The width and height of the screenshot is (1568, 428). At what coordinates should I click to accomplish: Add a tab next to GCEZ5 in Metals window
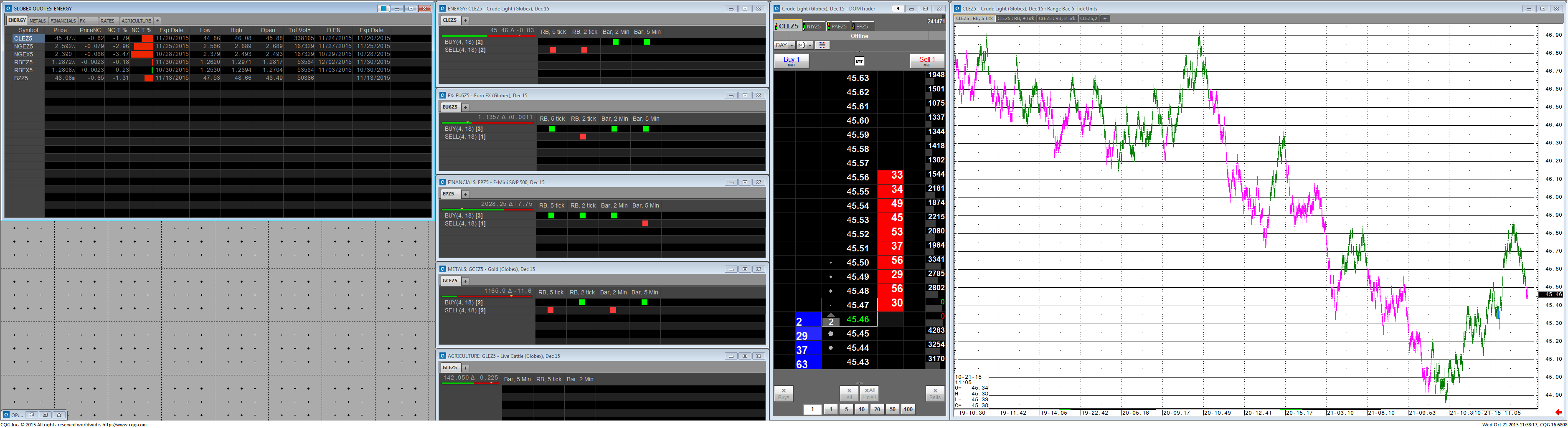coord(466,281)
